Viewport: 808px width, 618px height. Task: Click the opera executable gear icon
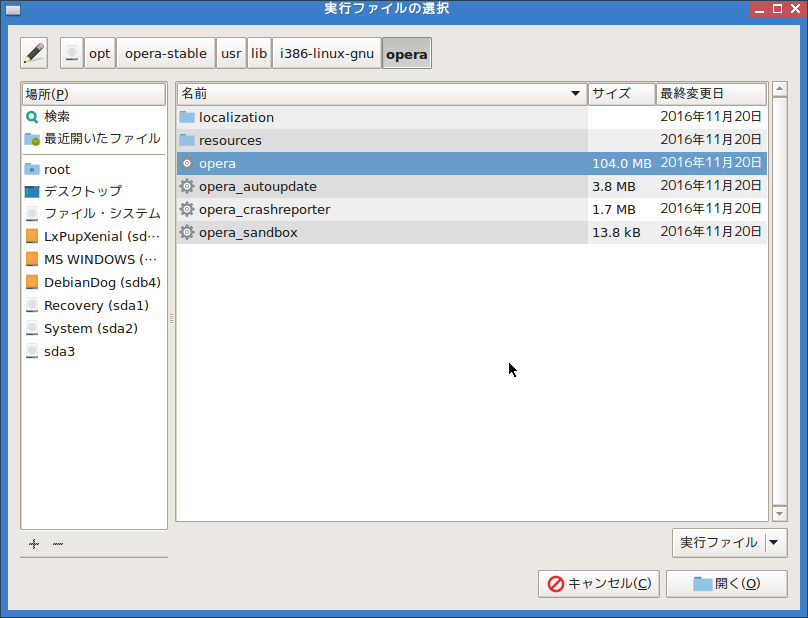point(187,163)
